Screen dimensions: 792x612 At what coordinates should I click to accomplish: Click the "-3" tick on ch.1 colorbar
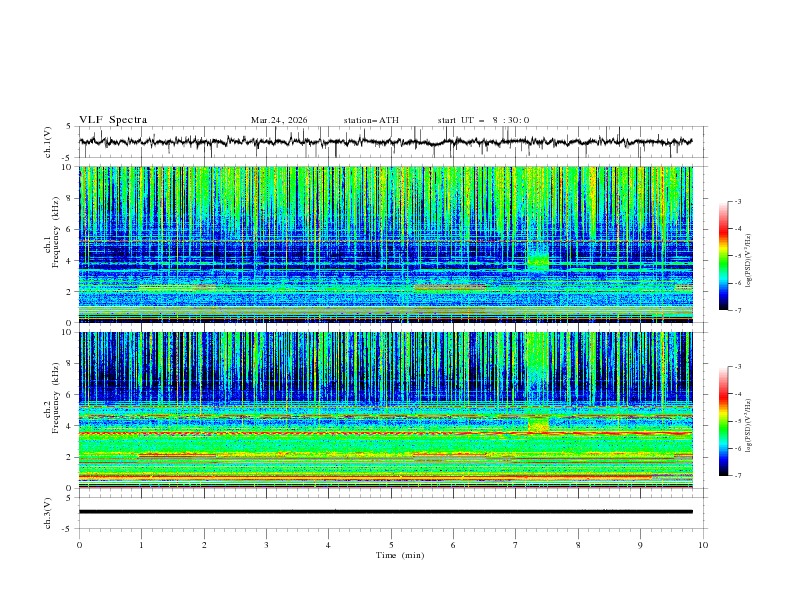click(x=737, y=202)
